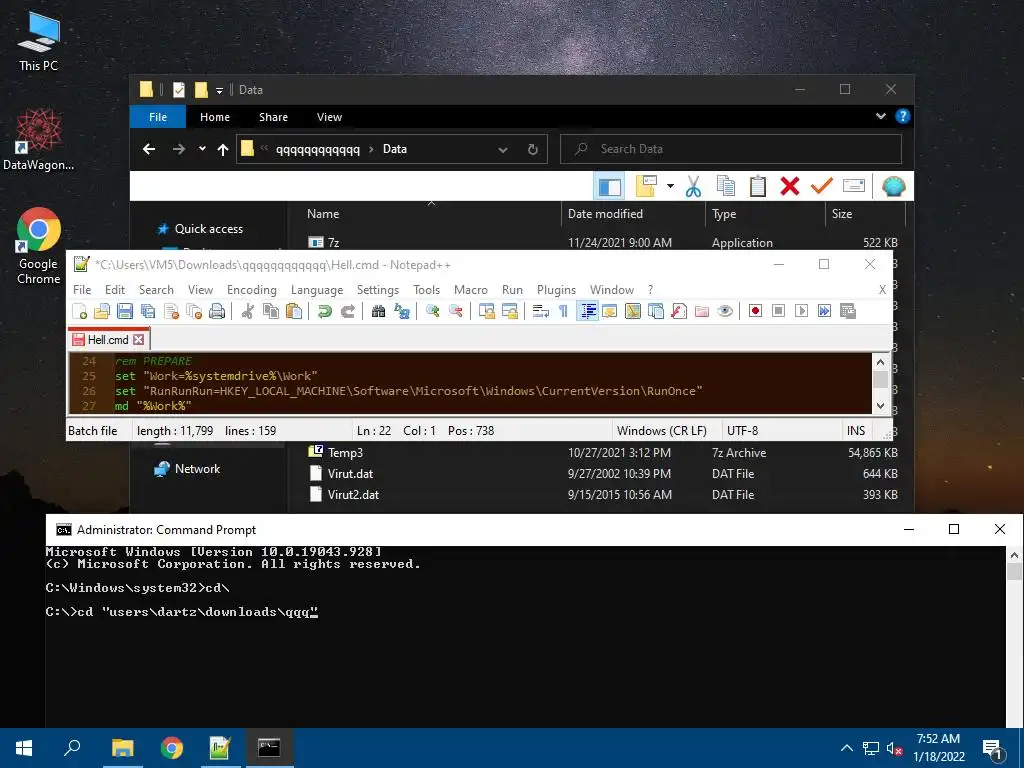This screenshot has height=768, width=1024.
Task: Click shell globe icon in Explorer toolbar
Action: click(893, 187)
